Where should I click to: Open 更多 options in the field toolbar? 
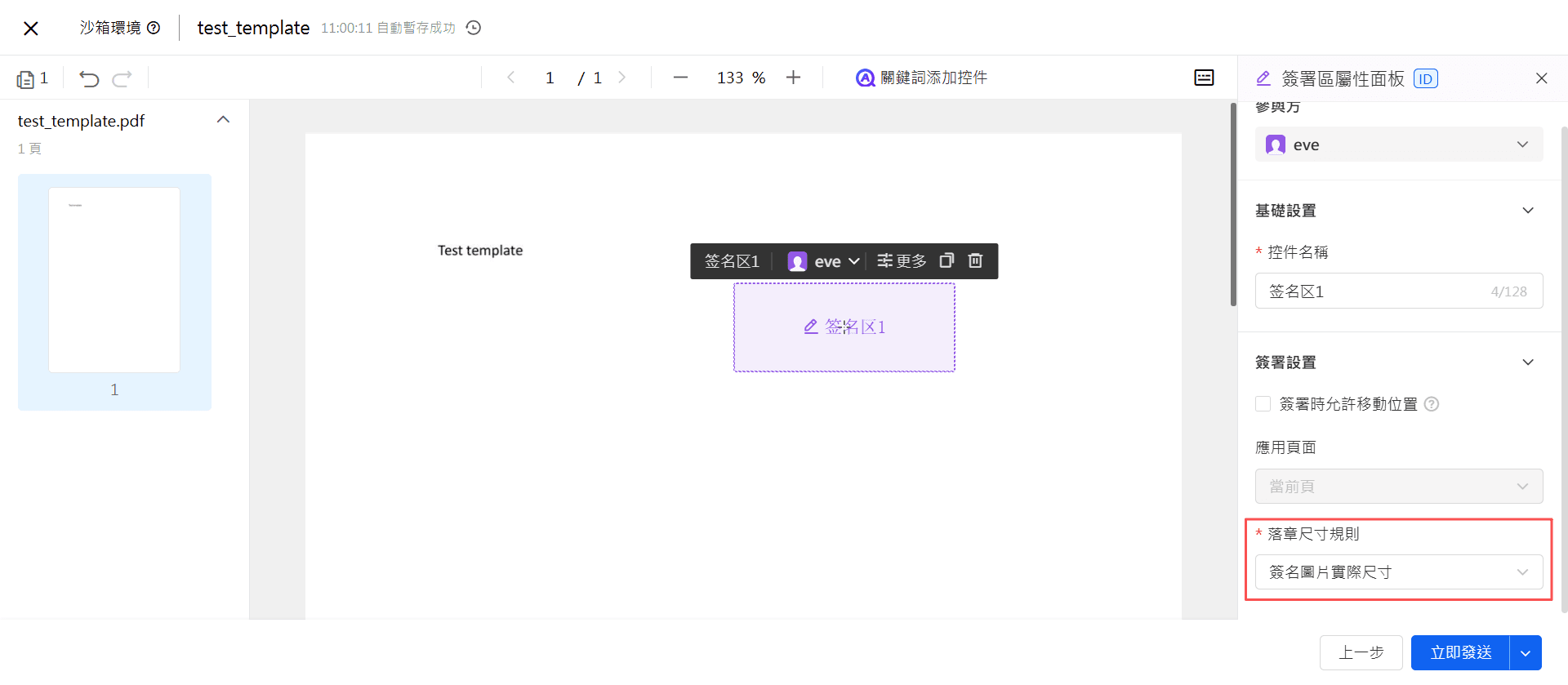point(902,261)
